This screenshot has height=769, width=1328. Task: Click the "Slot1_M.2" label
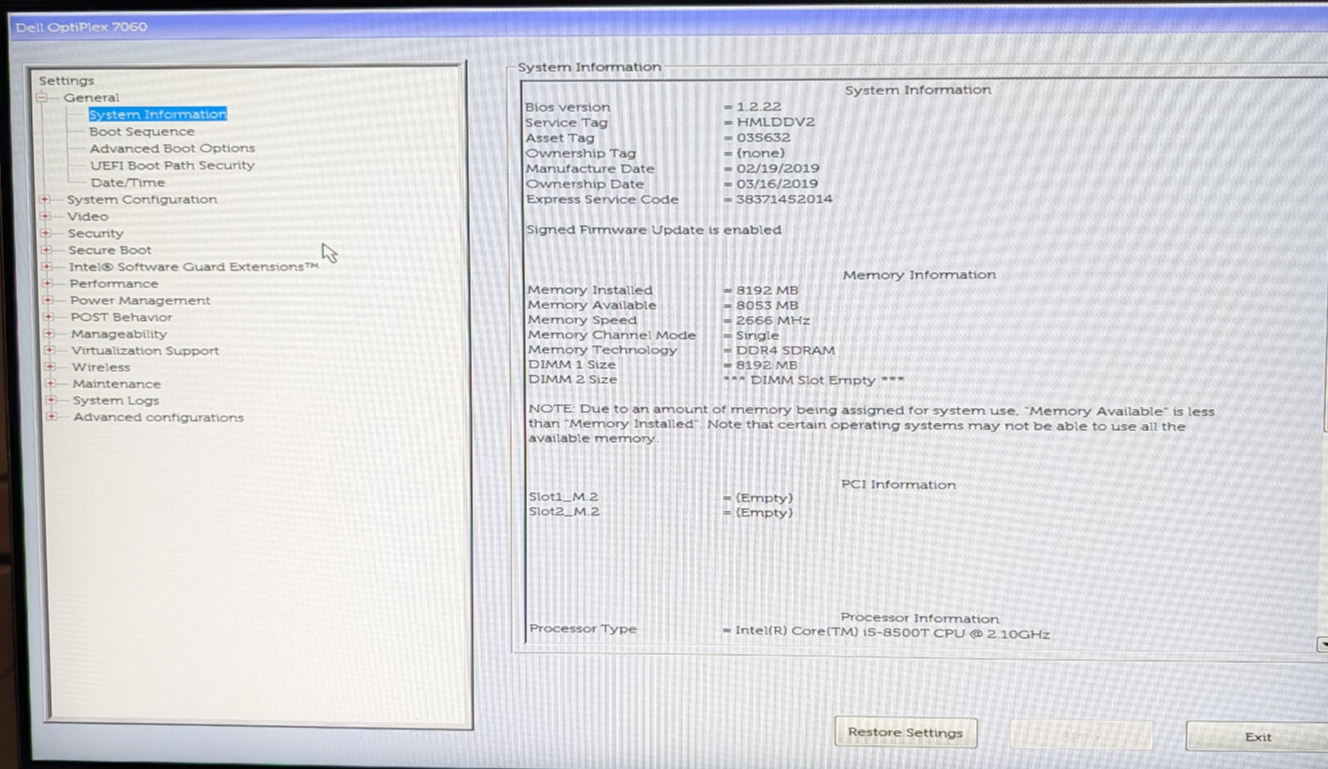pyautogui.click(x=564, y=497)
